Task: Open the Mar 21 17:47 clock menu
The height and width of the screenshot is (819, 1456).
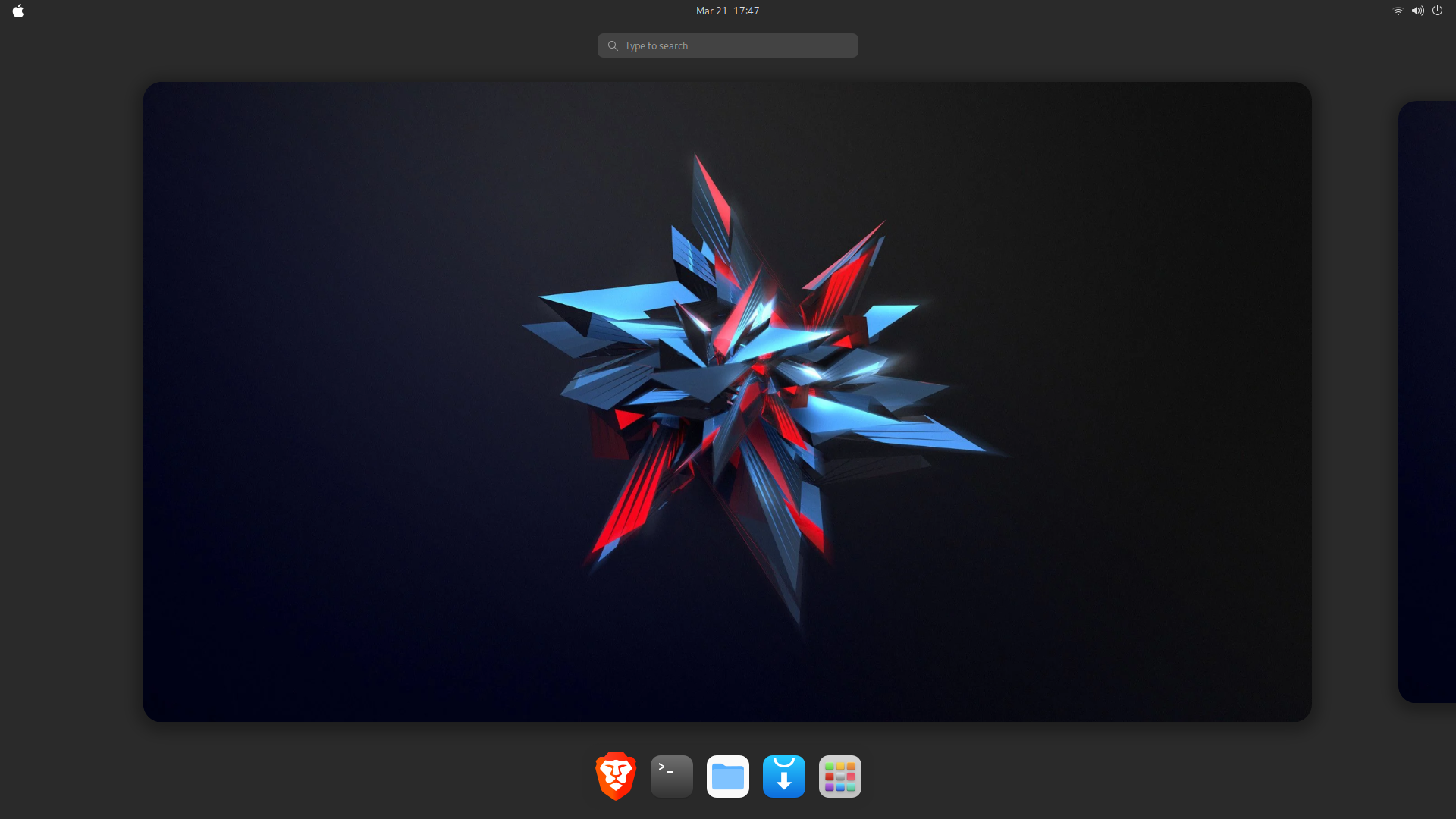Action: pyautogui.click(x=728, y=11)
